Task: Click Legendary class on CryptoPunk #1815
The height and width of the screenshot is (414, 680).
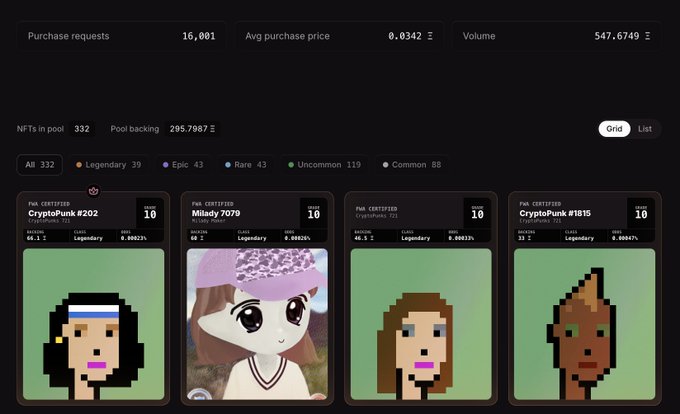Action: point(579,238)
